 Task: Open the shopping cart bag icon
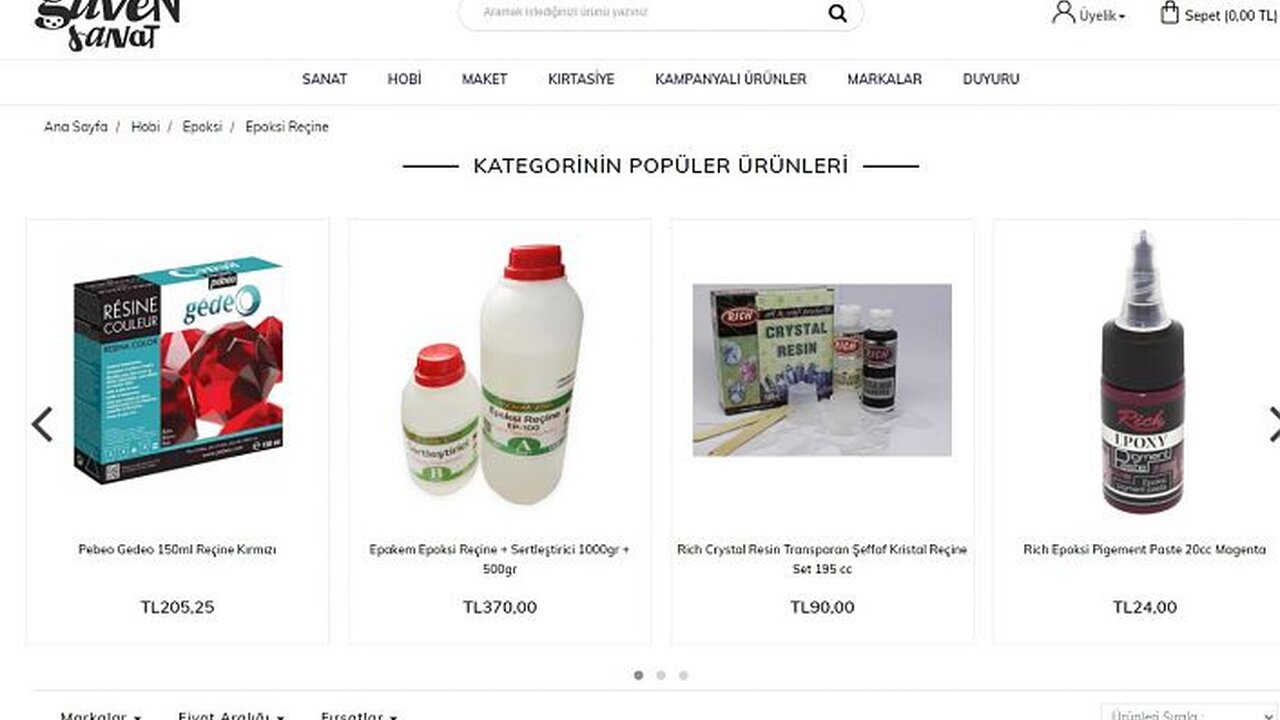(1169, 13)
